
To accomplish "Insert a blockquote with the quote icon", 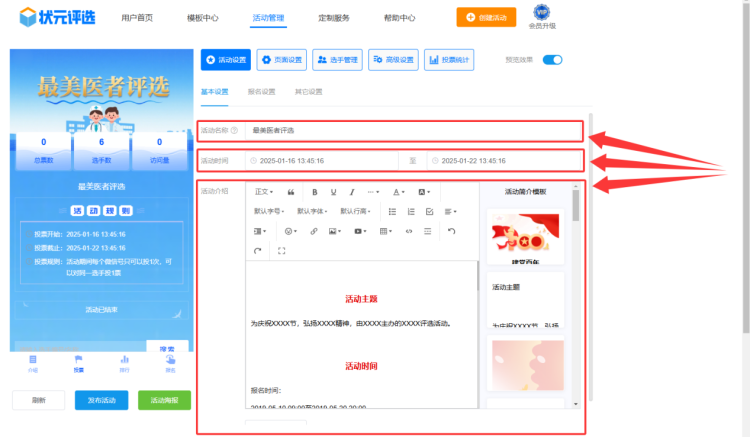I will (291, 192).
